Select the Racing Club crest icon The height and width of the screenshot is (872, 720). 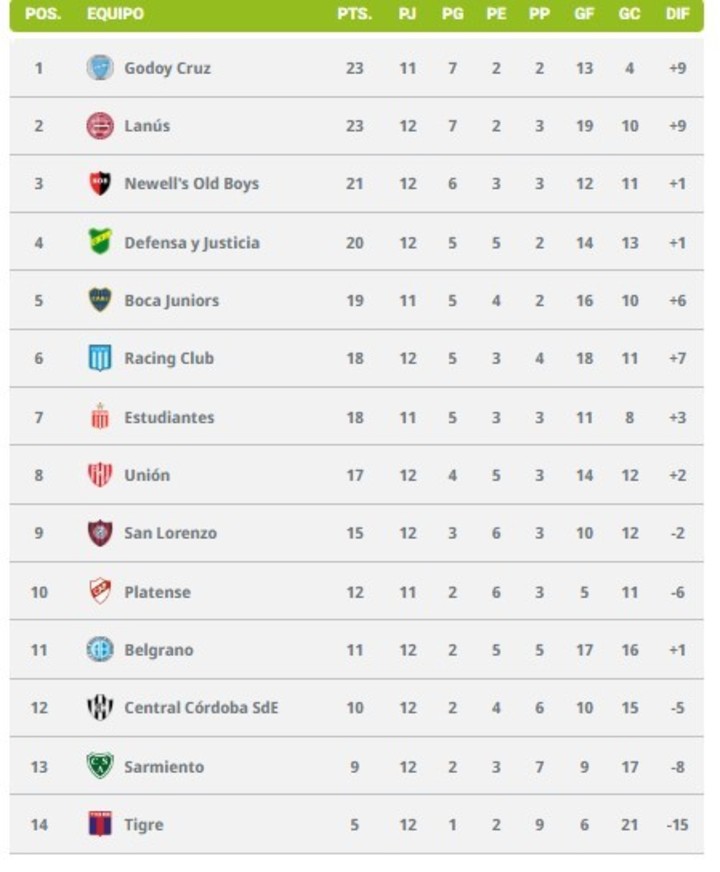point(100,358)
